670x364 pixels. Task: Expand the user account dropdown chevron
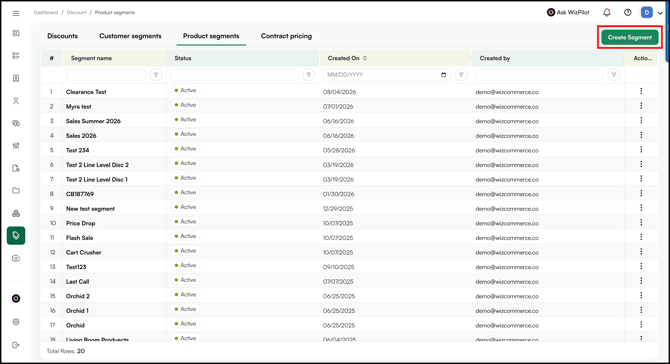click(660, 13)
